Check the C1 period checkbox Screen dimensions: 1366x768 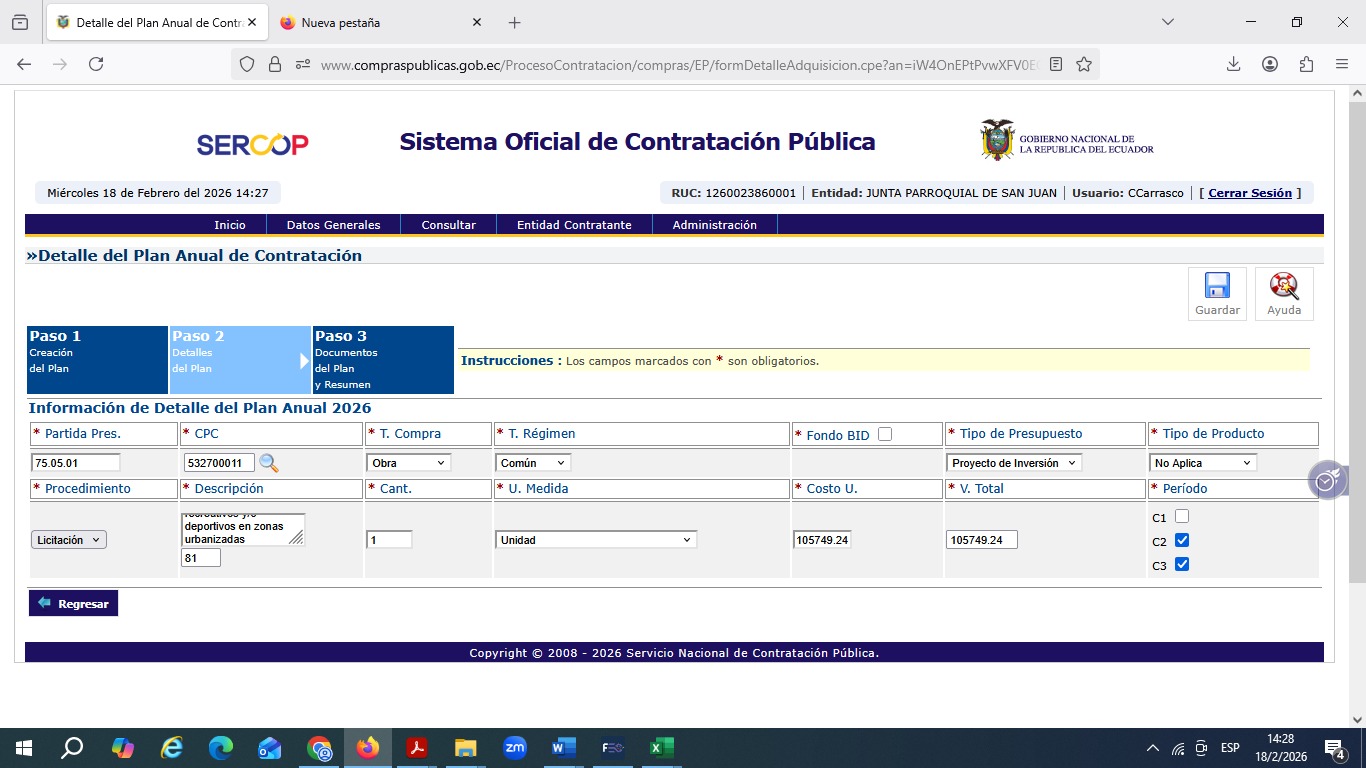point(1182,517)
